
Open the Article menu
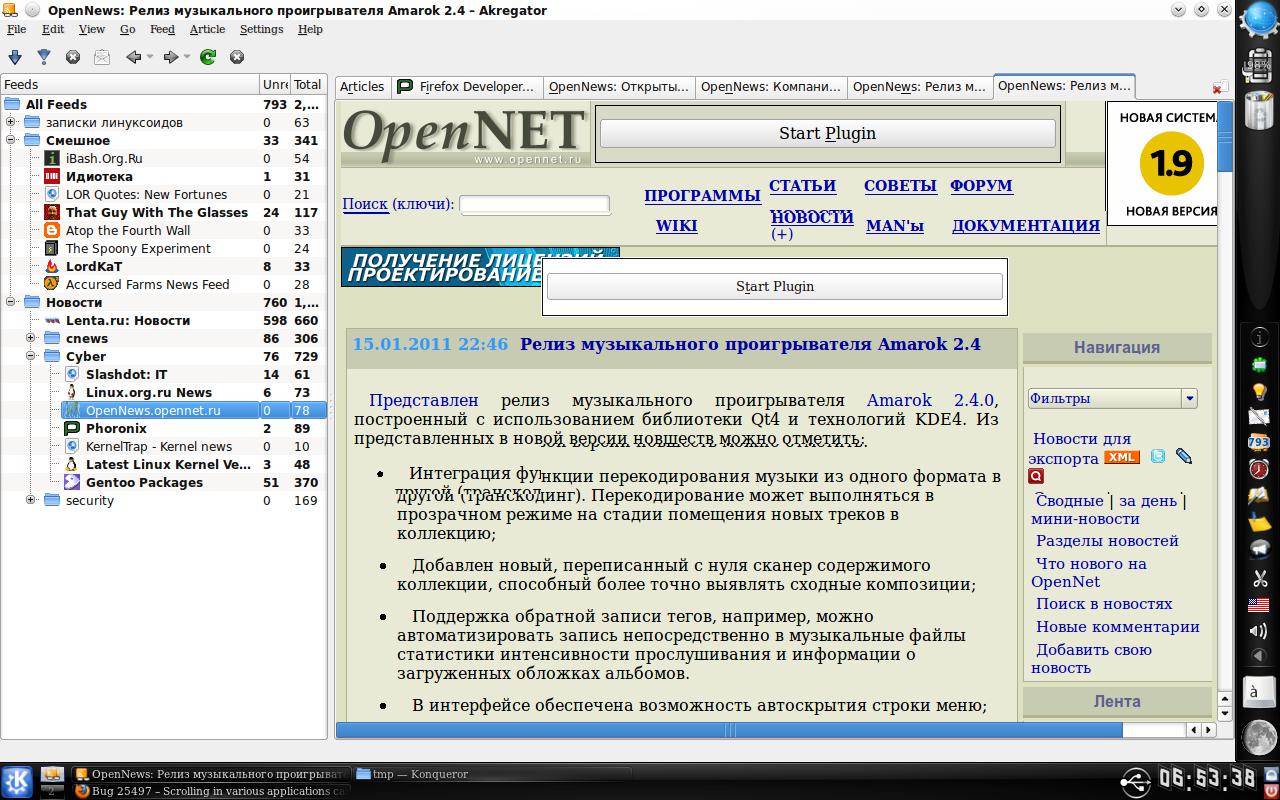coord(207,29)
